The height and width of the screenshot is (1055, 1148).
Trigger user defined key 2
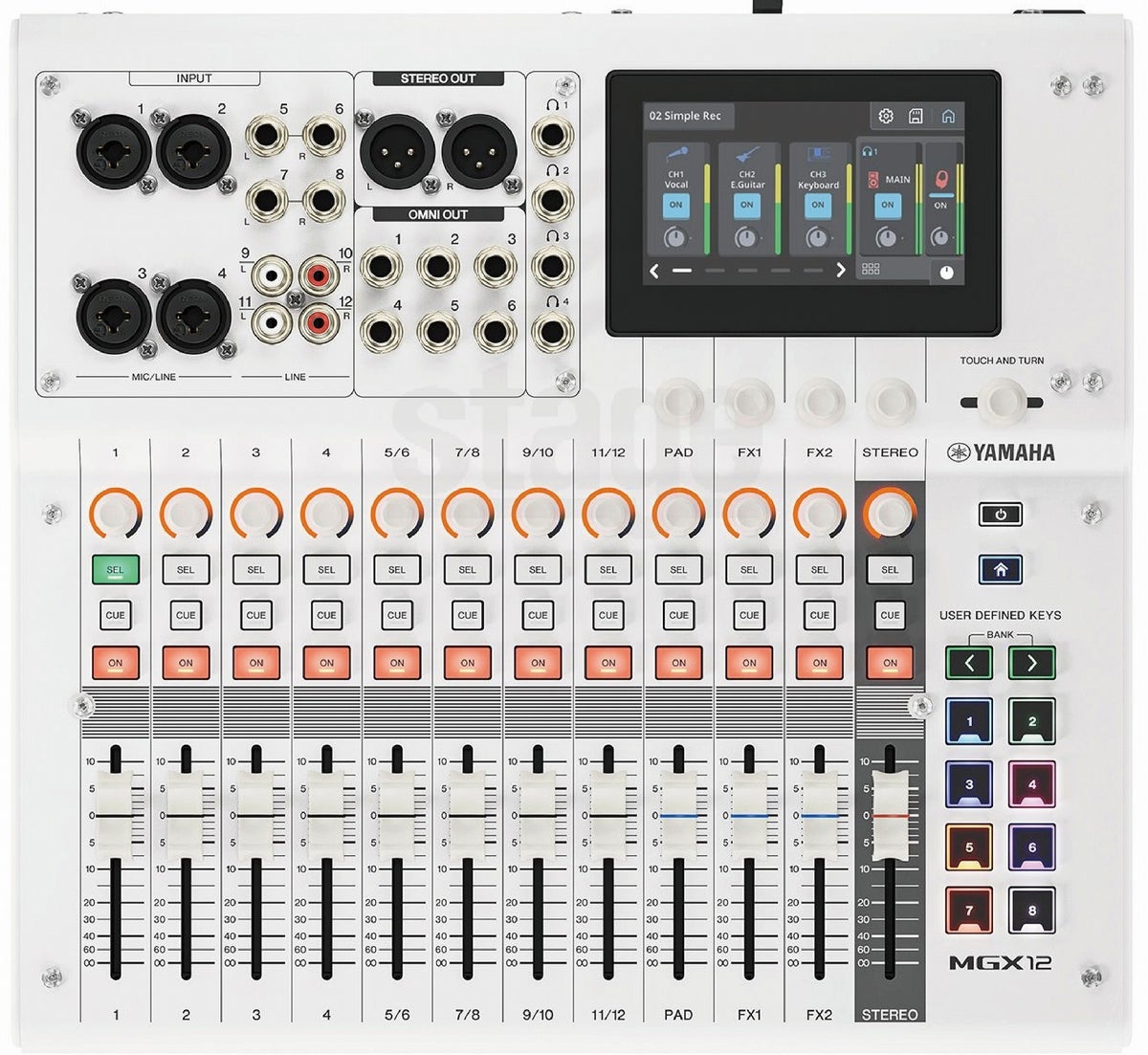point(1032,722)
